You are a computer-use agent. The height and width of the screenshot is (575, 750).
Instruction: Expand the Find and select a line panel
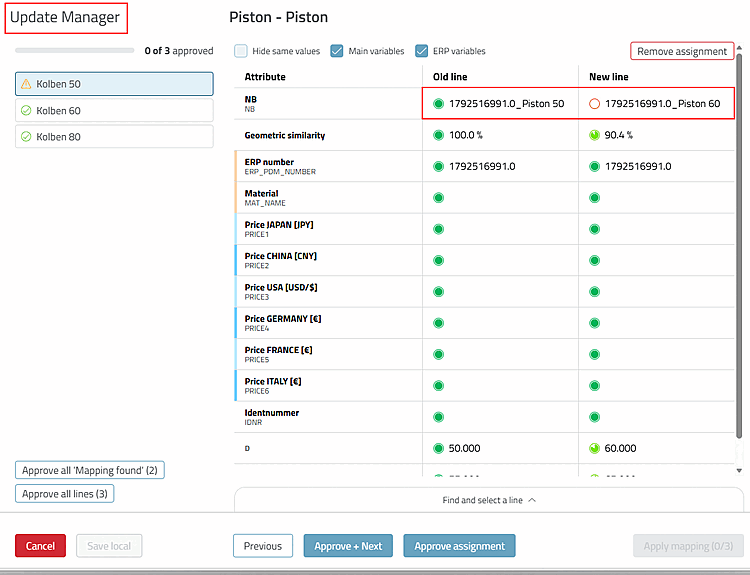pos(489,500)
